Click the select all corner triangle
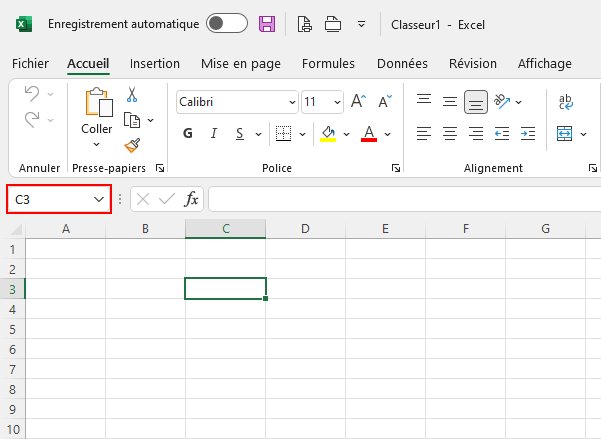This screenshot has width=601, height=439. pos(17,230)
